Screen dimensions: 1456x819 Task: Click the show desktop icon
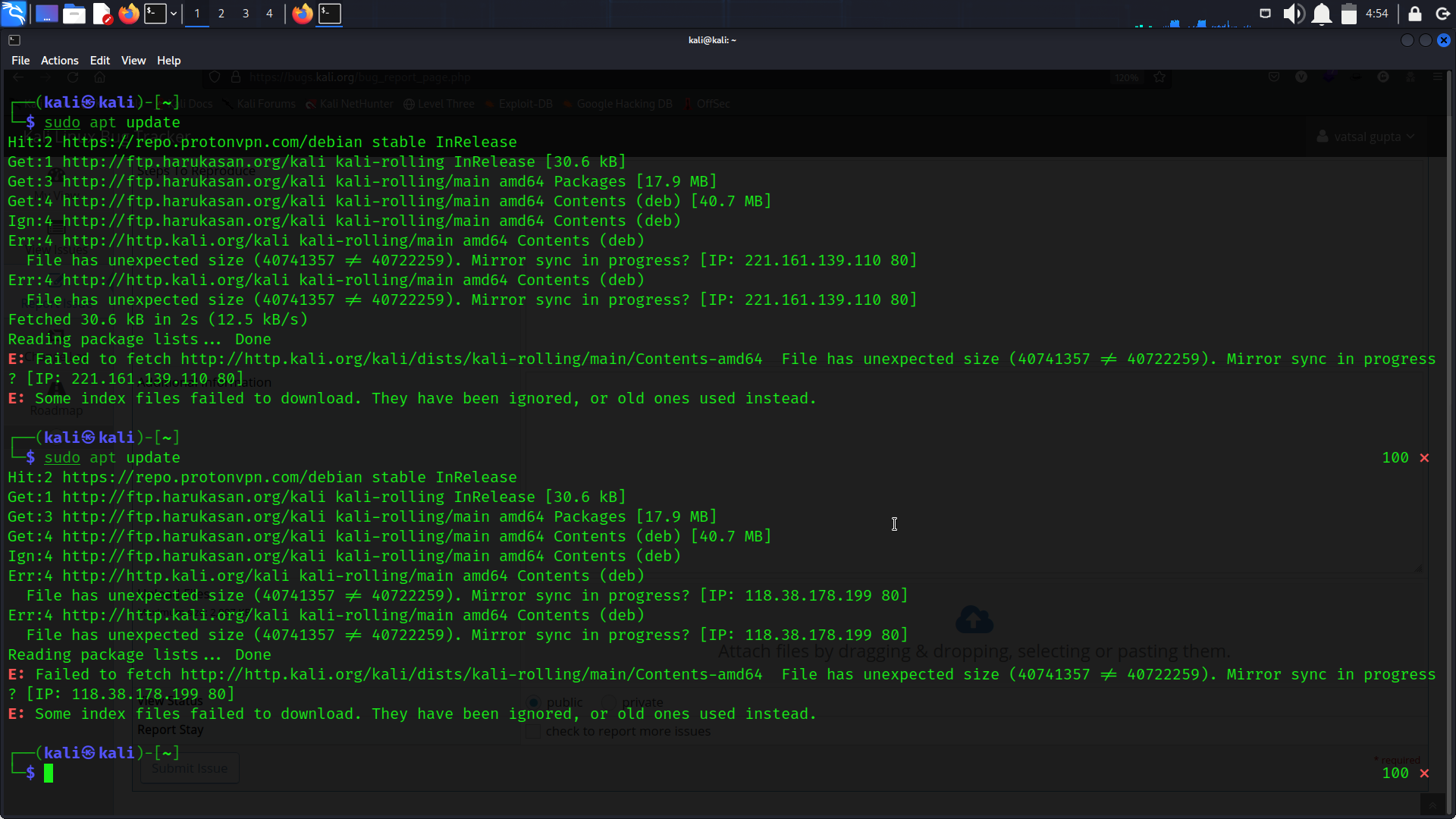[x=46, y=13]
